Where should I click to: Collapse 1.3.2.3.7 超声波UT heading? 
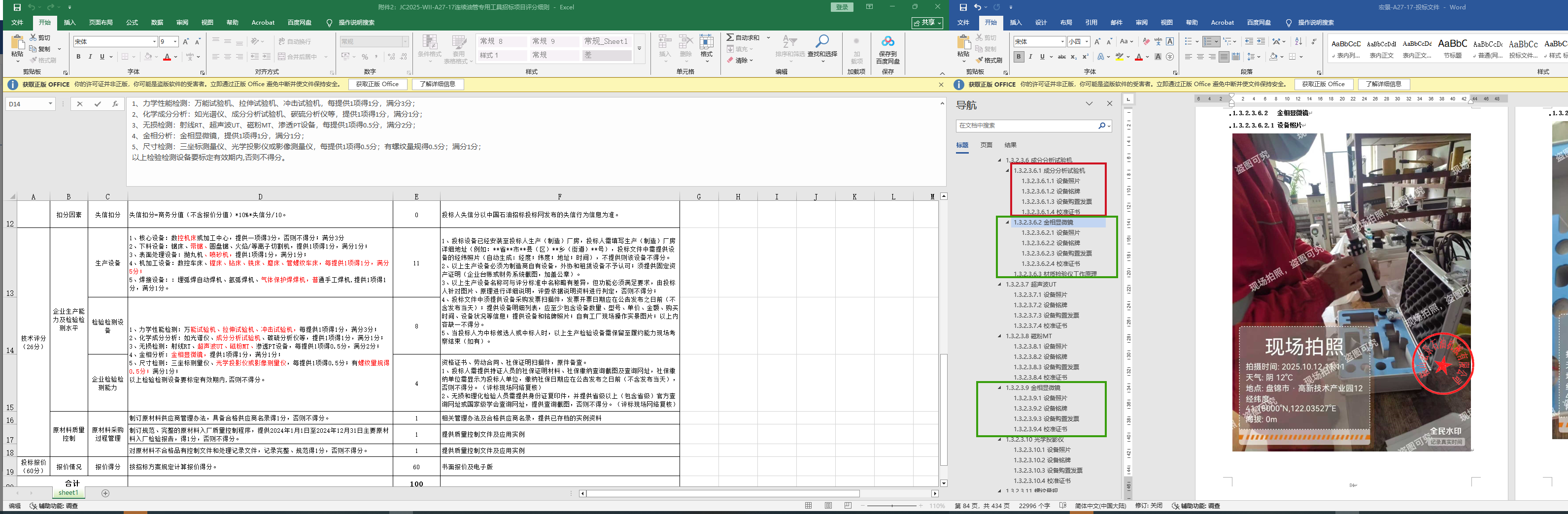pyautogui.click(x=999, y=284)
